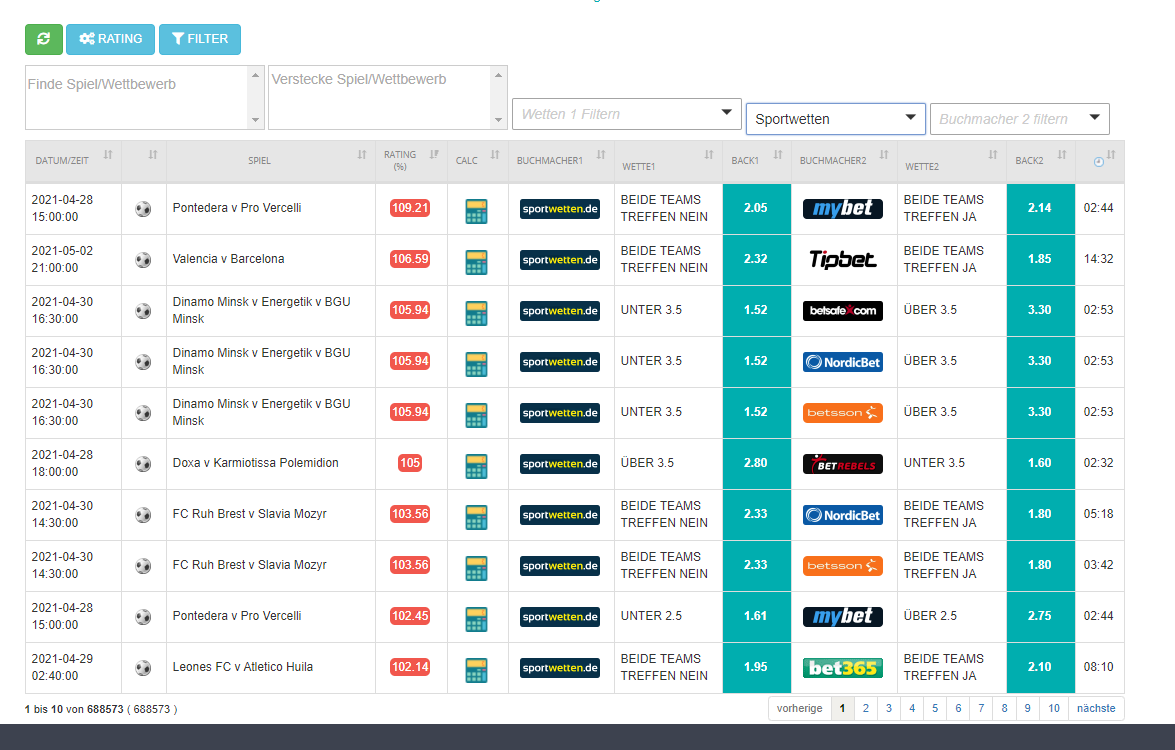Sort by BACK2 column
This screenshot has width=1175, height=750.
tap(1040, 161)
